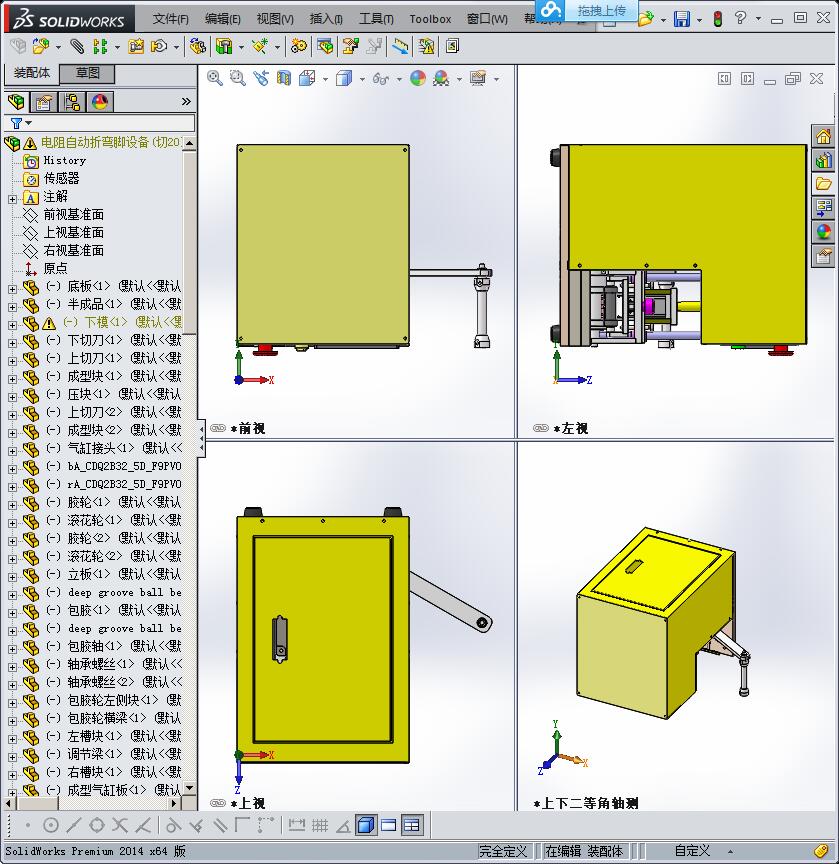Image resolution: width=839 pixels, height=864 pixels.
Task: Expand more manager tabs with chevron
Action: (186, 101)
